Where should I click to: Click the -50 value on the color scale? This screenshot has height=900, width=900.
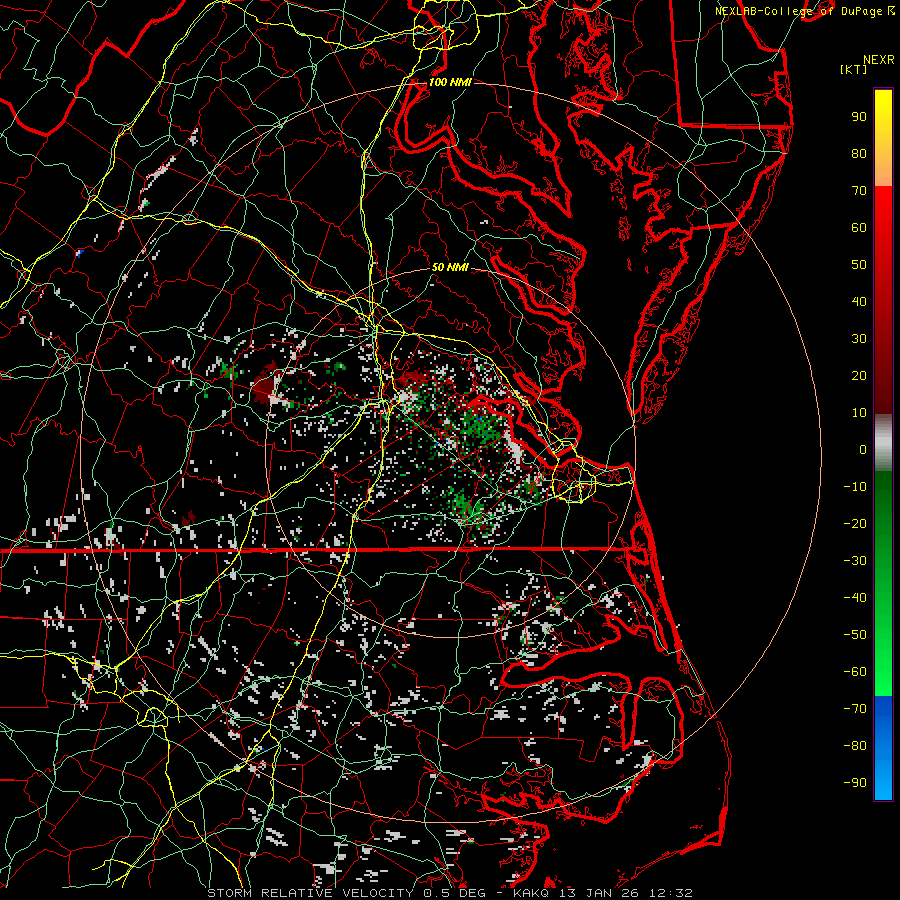pyautogui.click(x=855, y=635)
